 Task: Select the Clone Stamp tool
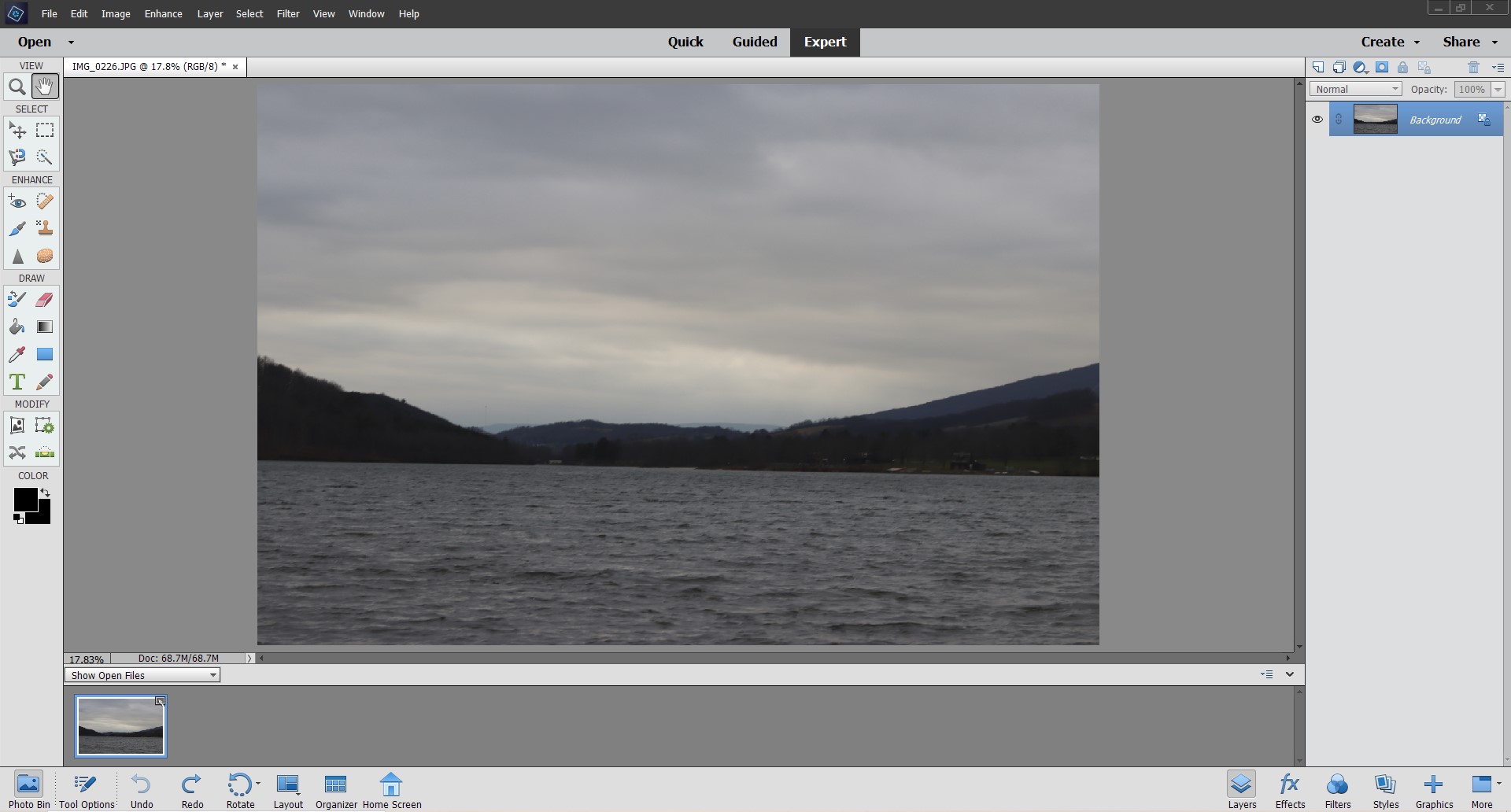click(x=44, y=229)
